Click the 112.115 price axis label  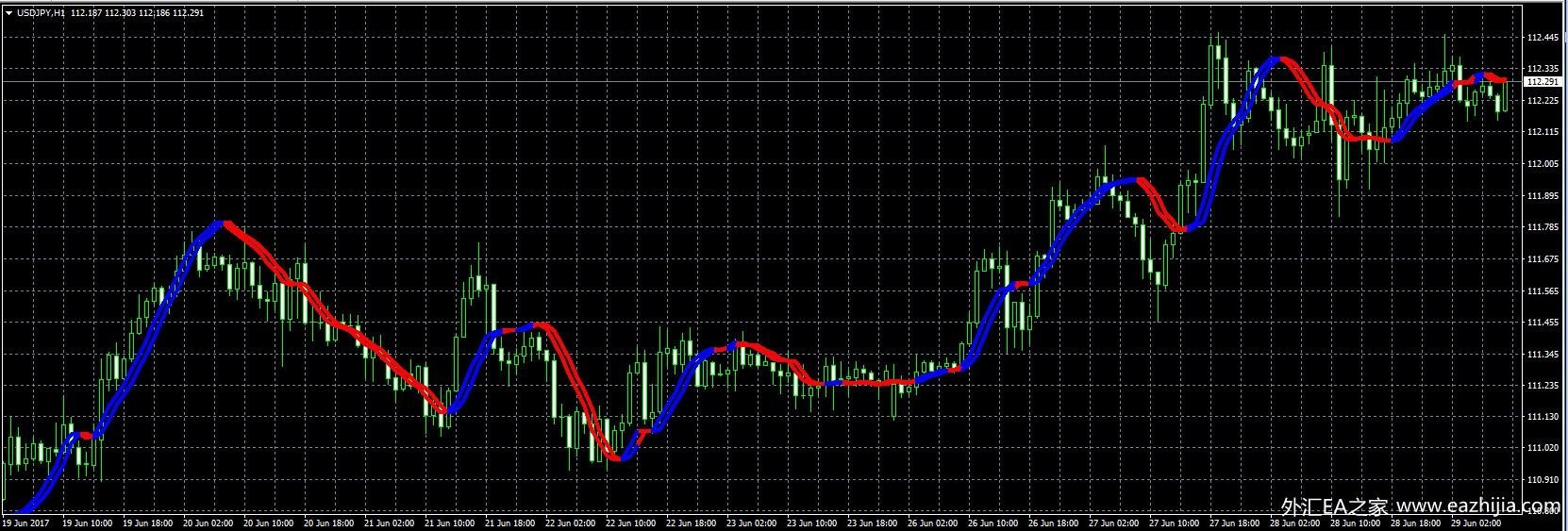(1543, 132)
